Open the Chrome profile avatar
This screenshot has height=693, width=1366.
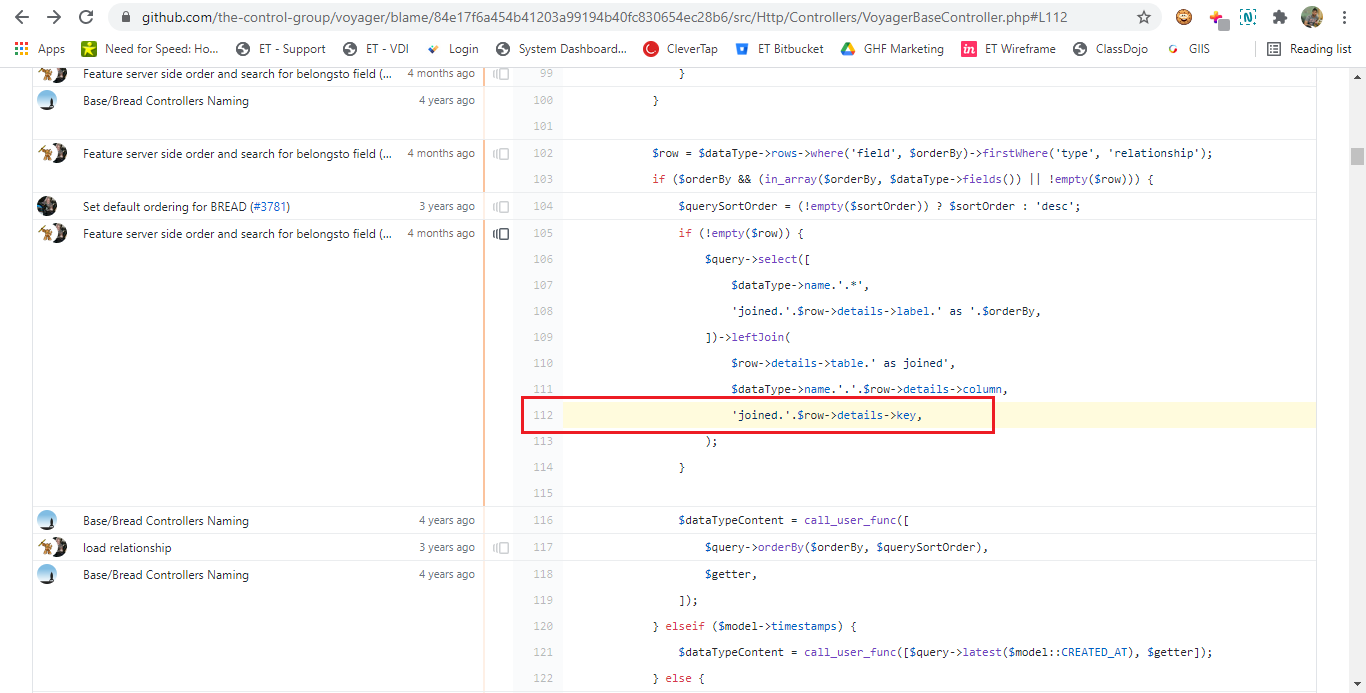1312,17
